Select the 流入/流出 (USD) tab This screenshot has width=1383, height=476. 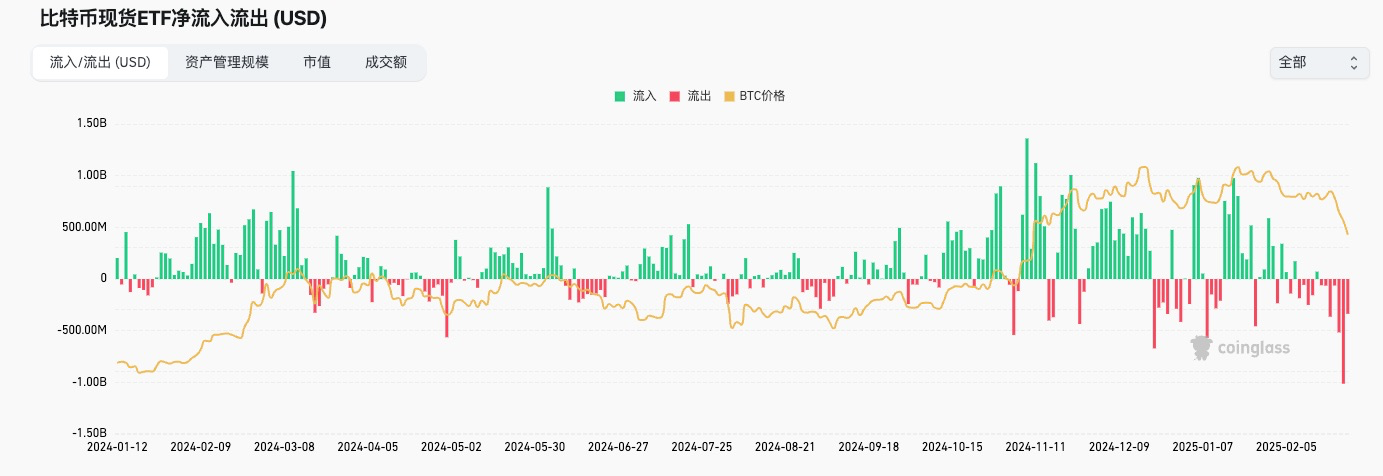tap(100, 62)
